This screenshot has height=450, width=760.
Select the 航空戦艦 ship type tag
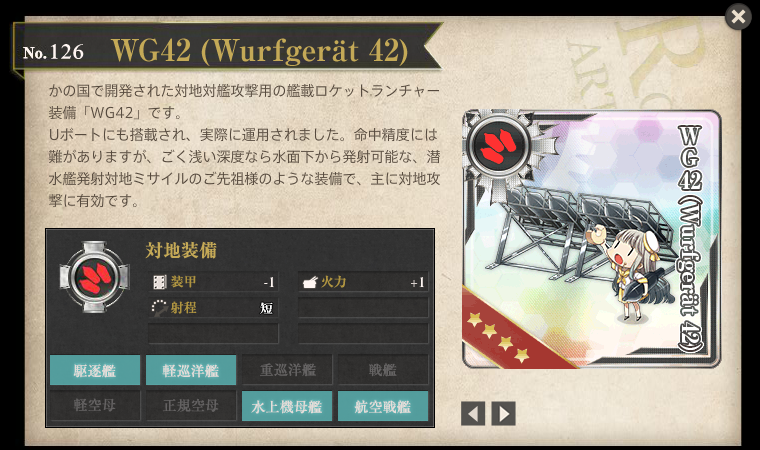(x=383, y=406)
